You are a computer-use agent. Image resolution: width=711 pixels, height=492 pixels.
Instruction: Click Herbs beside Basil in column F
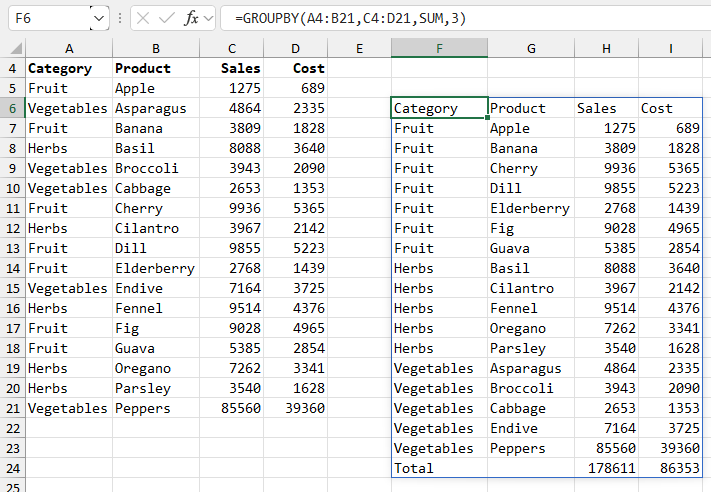439,268
